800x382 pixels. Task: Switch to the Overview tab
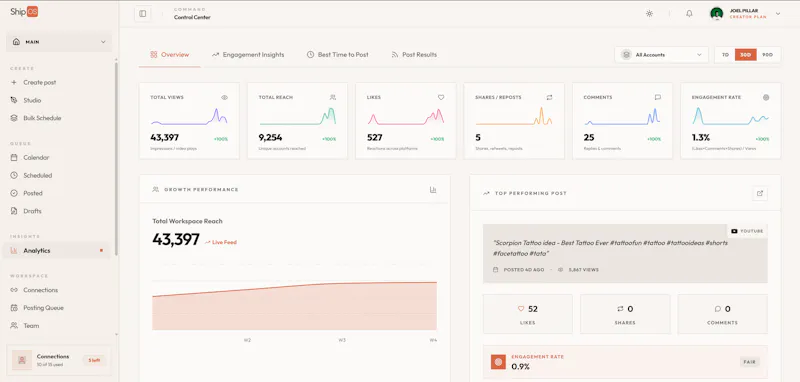[x=169, y=55]
